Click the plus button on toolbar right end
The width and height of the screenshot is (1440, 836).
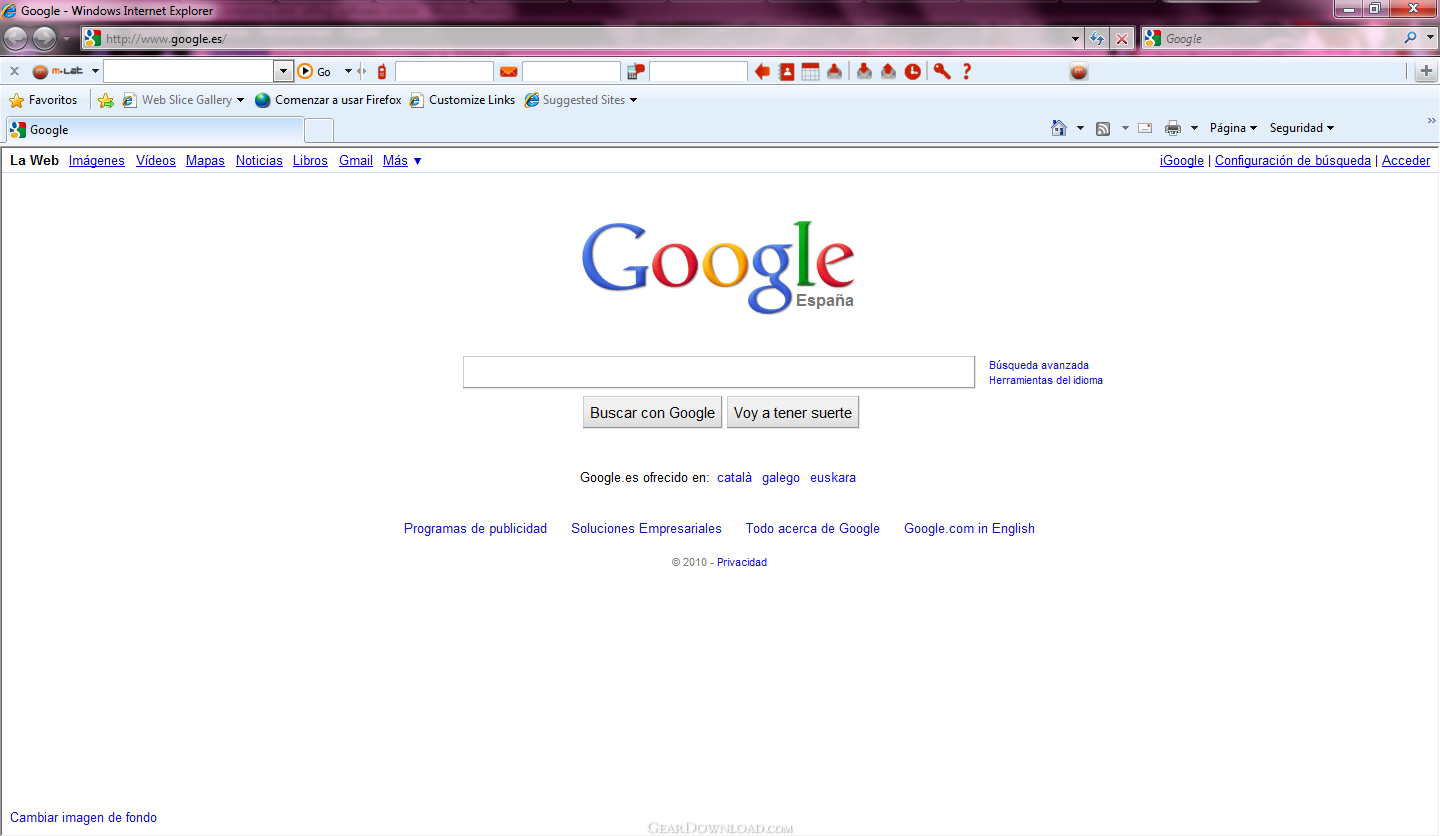(1427, 71)
